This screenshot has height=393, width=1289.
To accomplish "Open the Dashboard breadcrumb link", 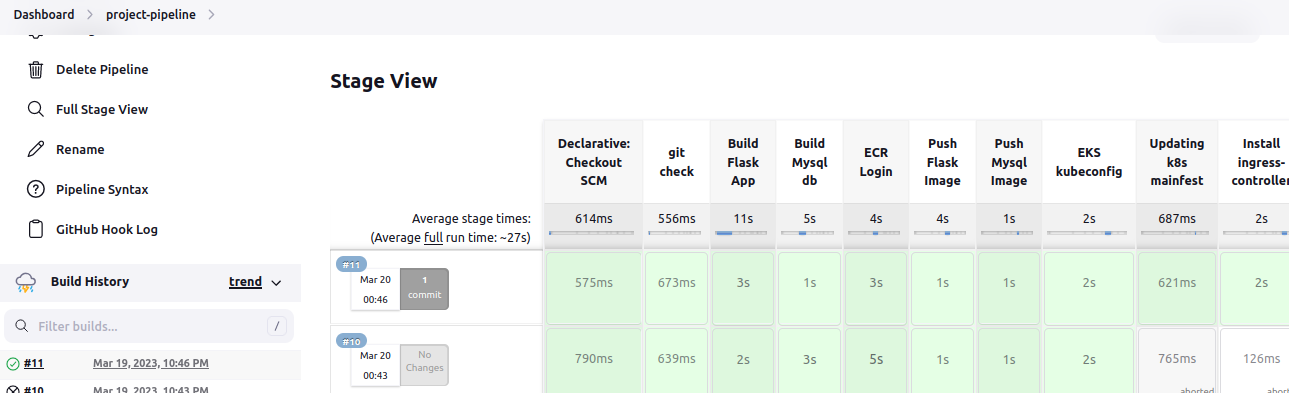I will [44, 15].
